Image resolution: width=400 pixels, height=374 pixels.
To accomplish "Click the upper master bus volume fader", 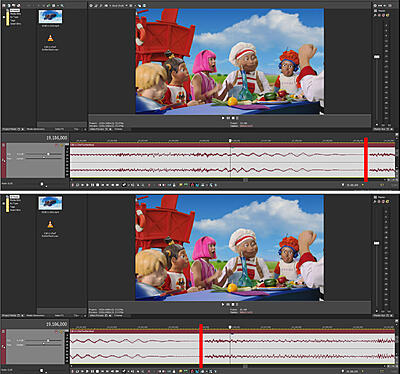I will click(377, 57).
